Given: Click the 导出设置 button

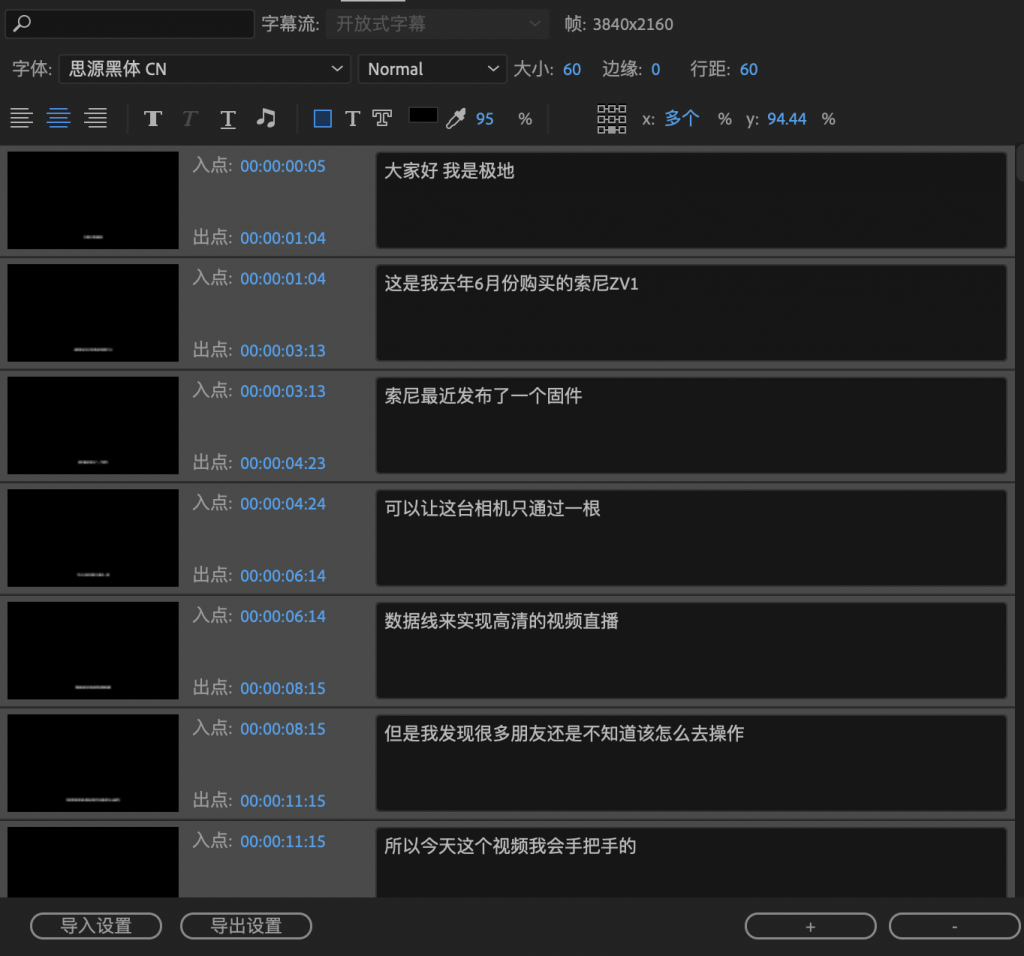Looking at the screenshot, I should pos(246,926).
